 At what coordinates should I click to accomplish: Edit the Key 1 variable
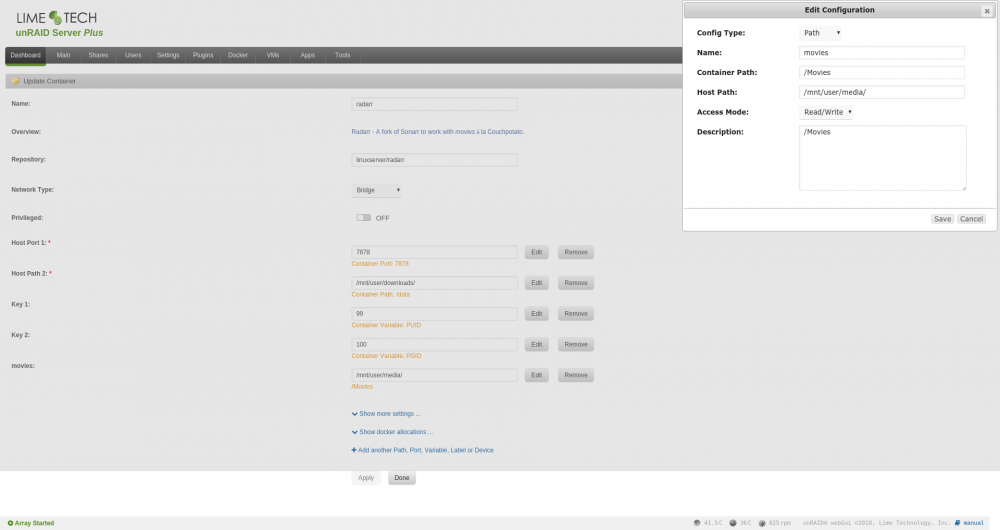point(536,314)
